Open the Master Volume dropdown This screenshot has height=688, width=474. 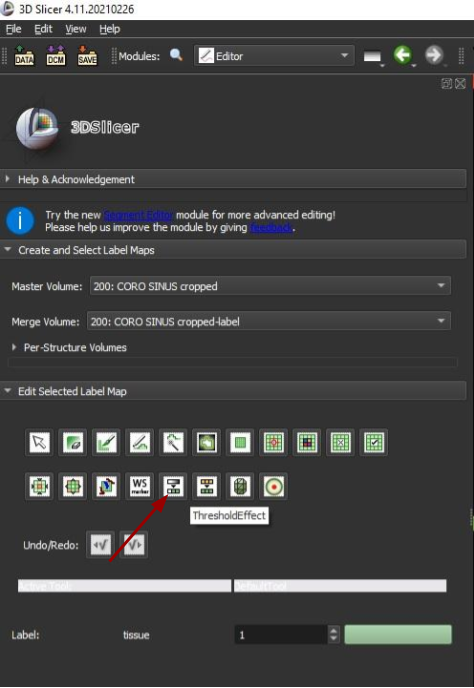point(270,286)
